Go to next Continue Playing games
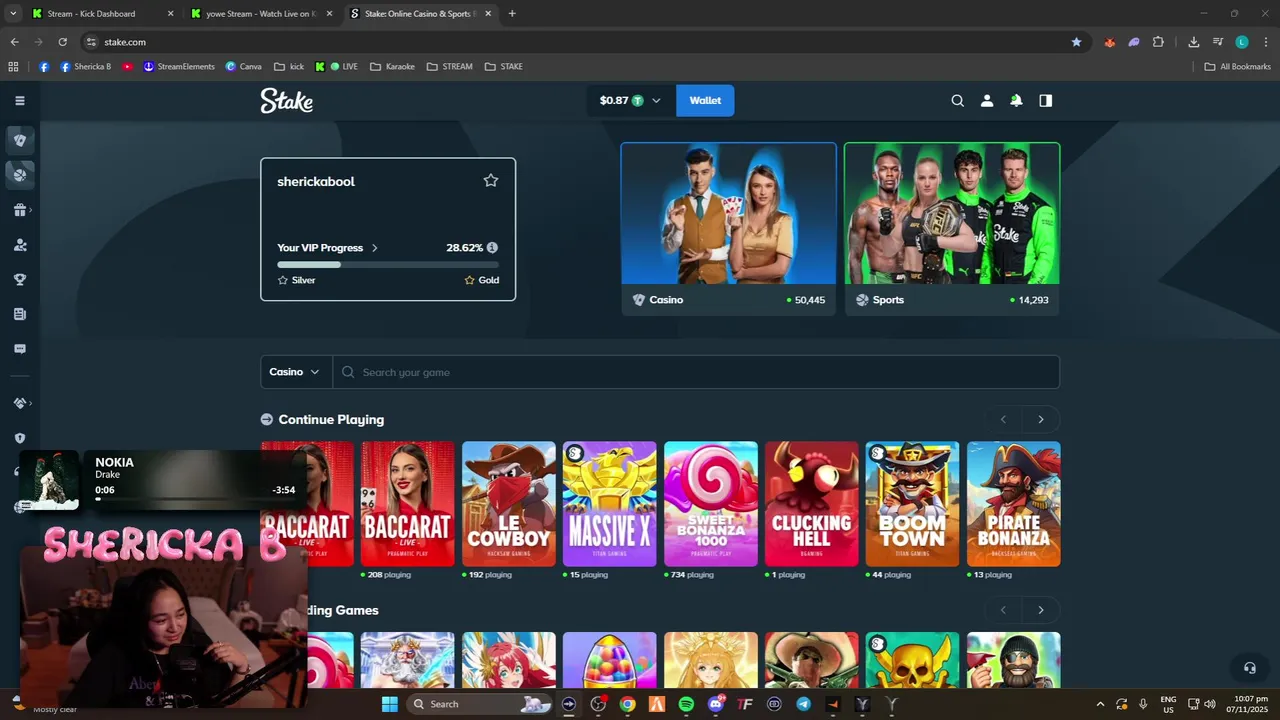This screenshot has width=1280, height=720. [1041, 419]
